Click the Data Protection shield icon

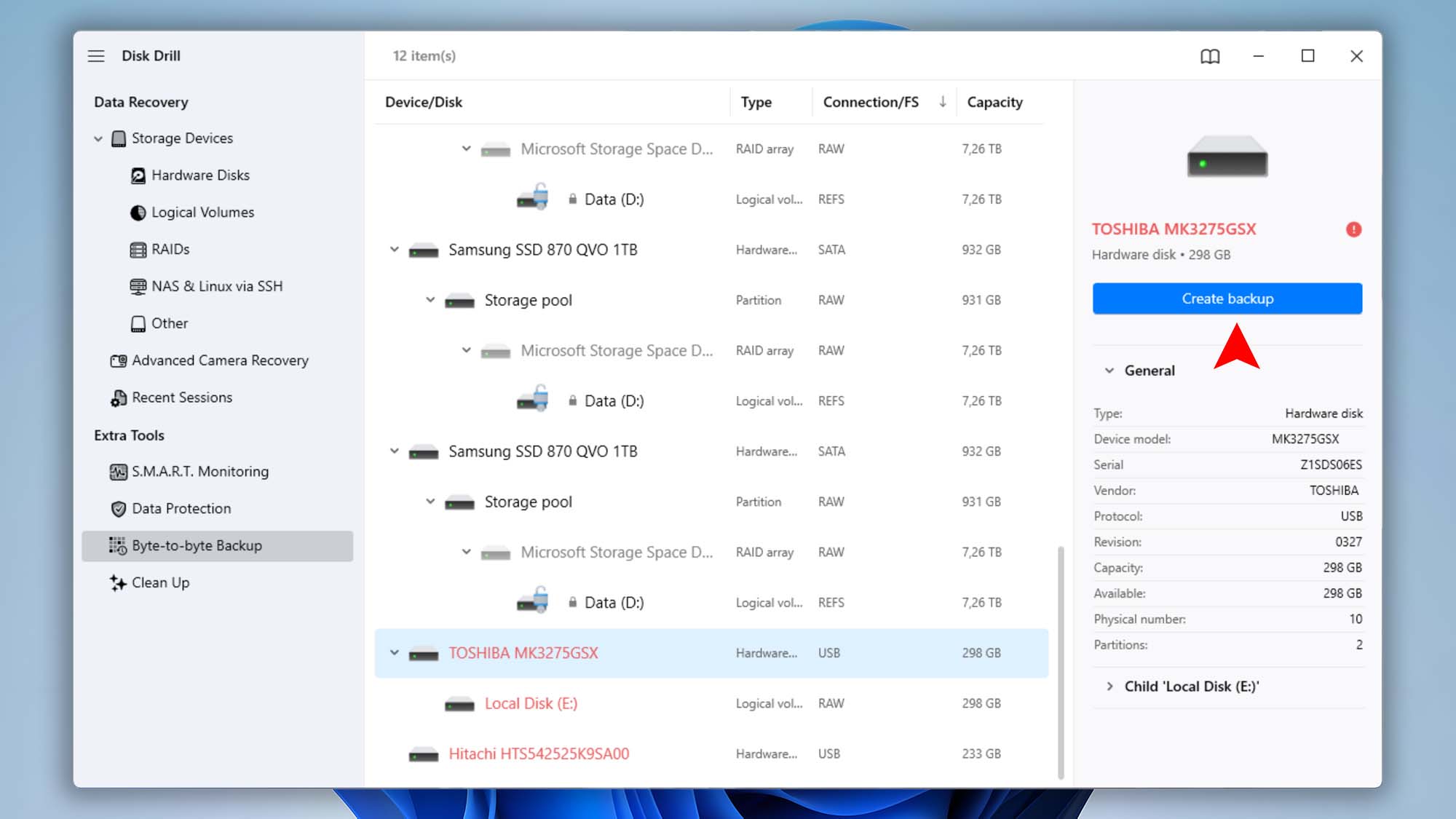[x=119, y=509]
